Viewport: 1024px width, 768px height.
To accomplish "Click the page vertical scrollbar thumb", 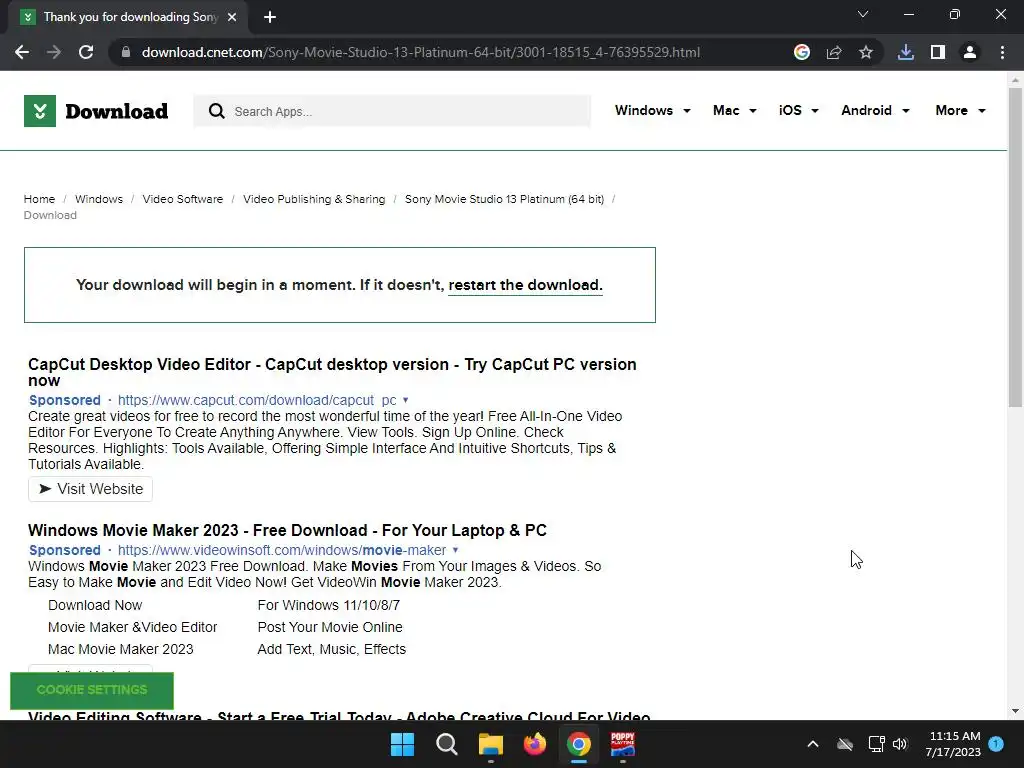I will [1015, 248].
